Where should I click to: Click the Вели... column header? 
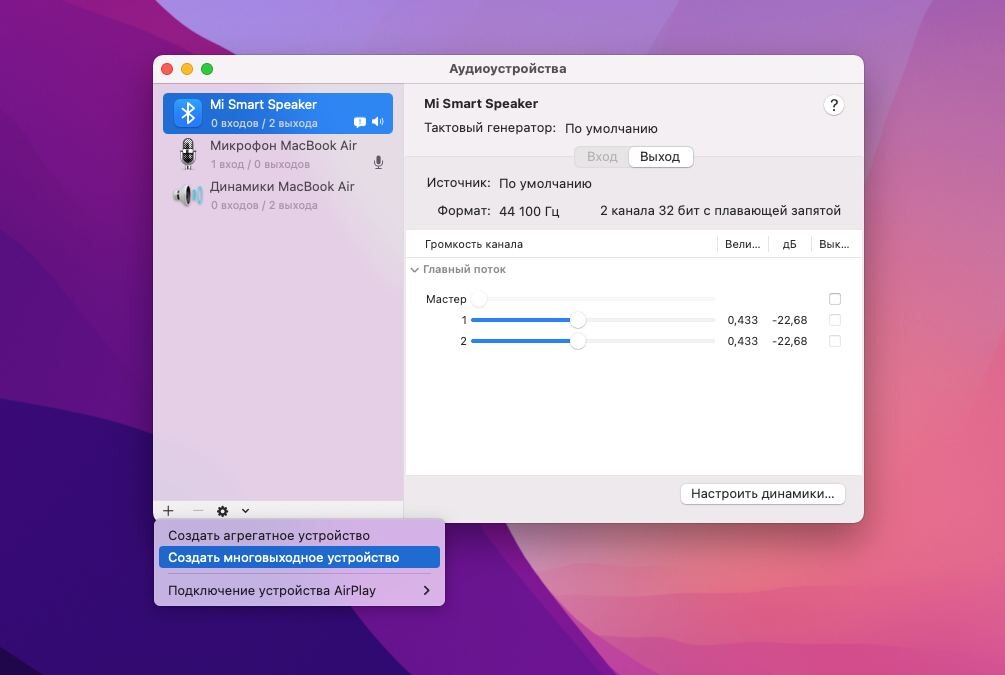742,244
